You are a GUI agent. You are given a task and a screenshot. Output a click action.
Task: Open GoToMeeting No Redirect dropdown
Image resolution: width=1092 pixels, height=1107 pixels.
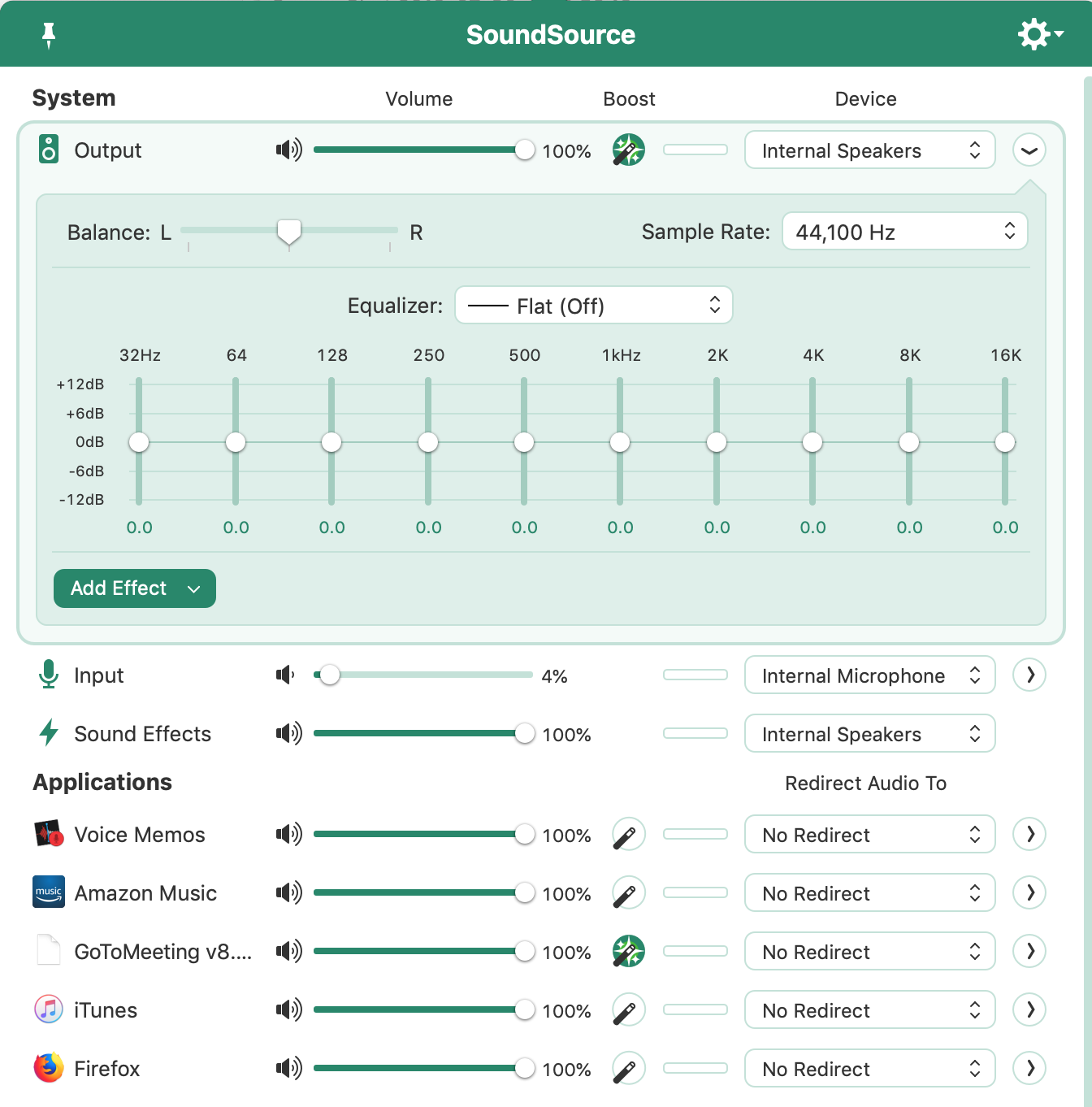click(x=869, y=952)
